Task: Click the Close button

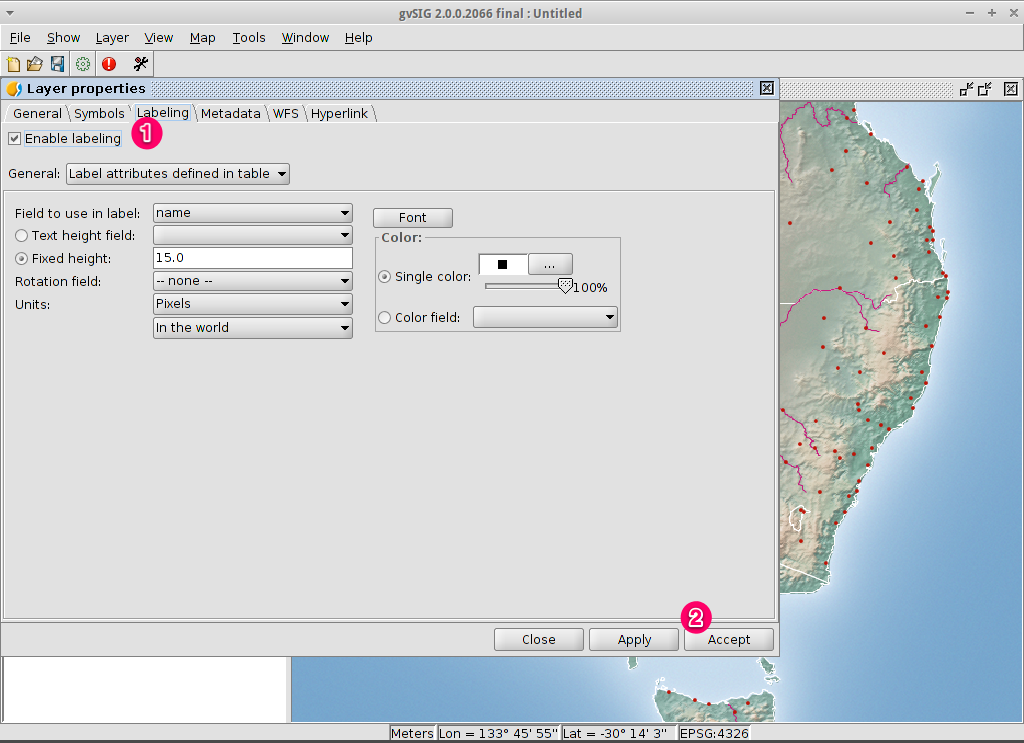Action: point(539,640)
